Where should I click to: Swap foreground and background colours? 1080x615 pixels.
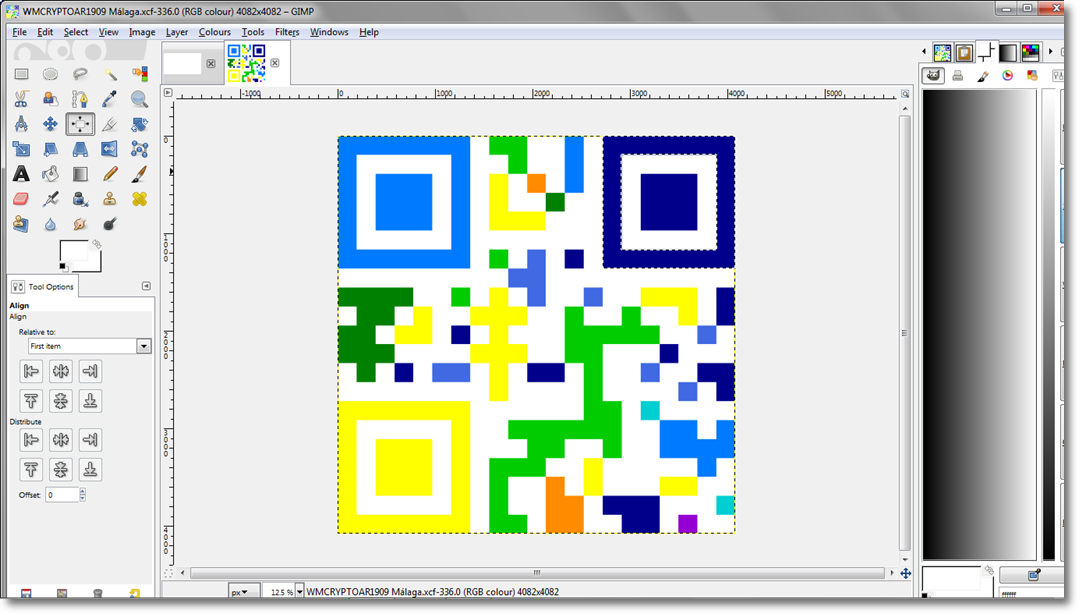pyautogui.click(x=97, y=244)
